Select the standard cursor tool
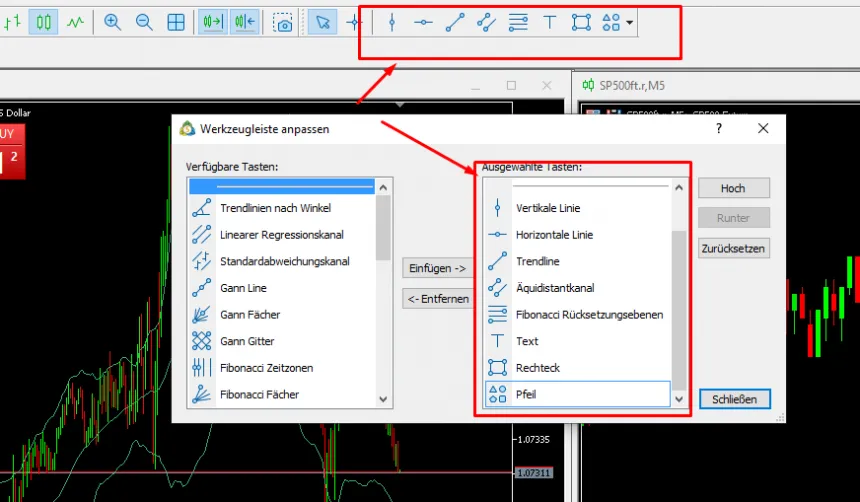Image resolution: width=860 pixels, height=502 pixels. click(322, 22)
